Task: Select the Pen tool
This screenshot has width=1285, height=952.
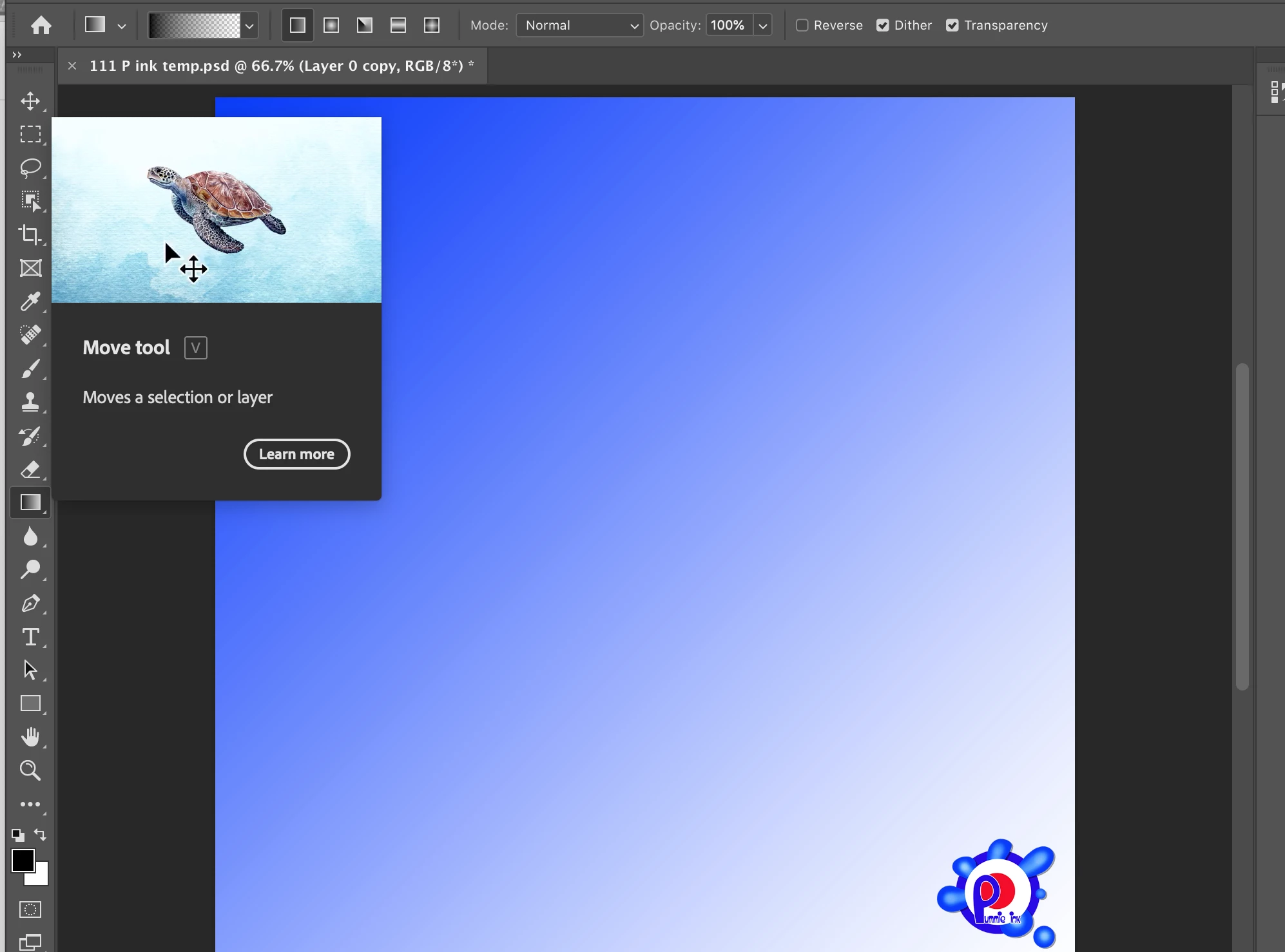Action: 30,604
